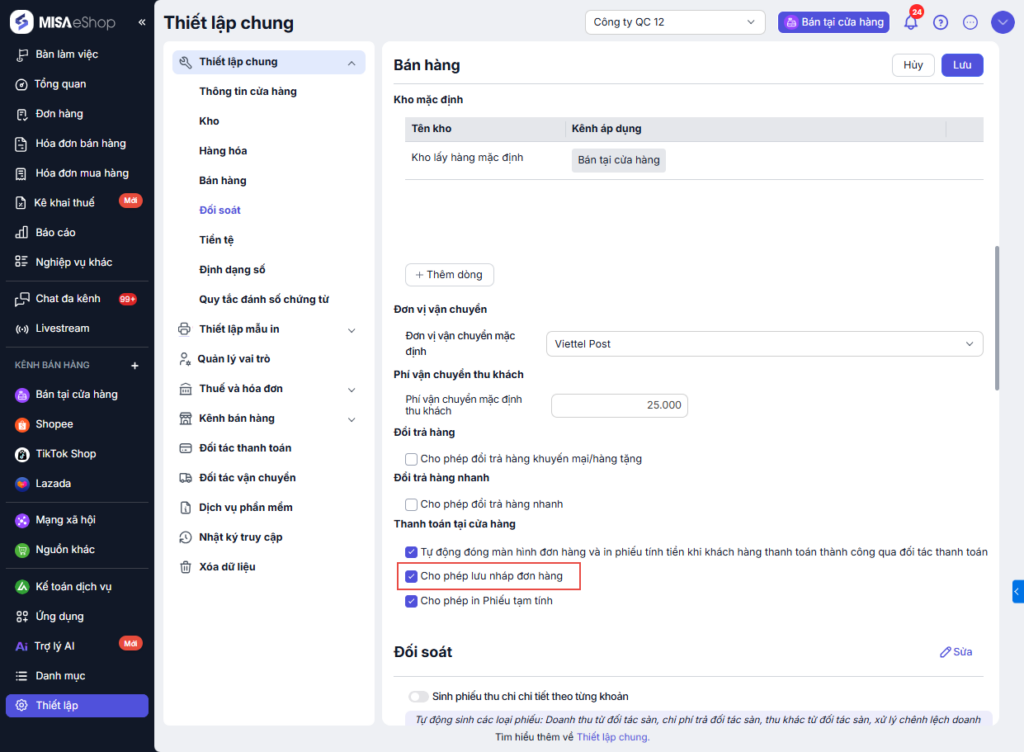Click the Kế toán dịch vụ icon
The width and height of the screenshot is (1024, 752).
coord(22,587)
